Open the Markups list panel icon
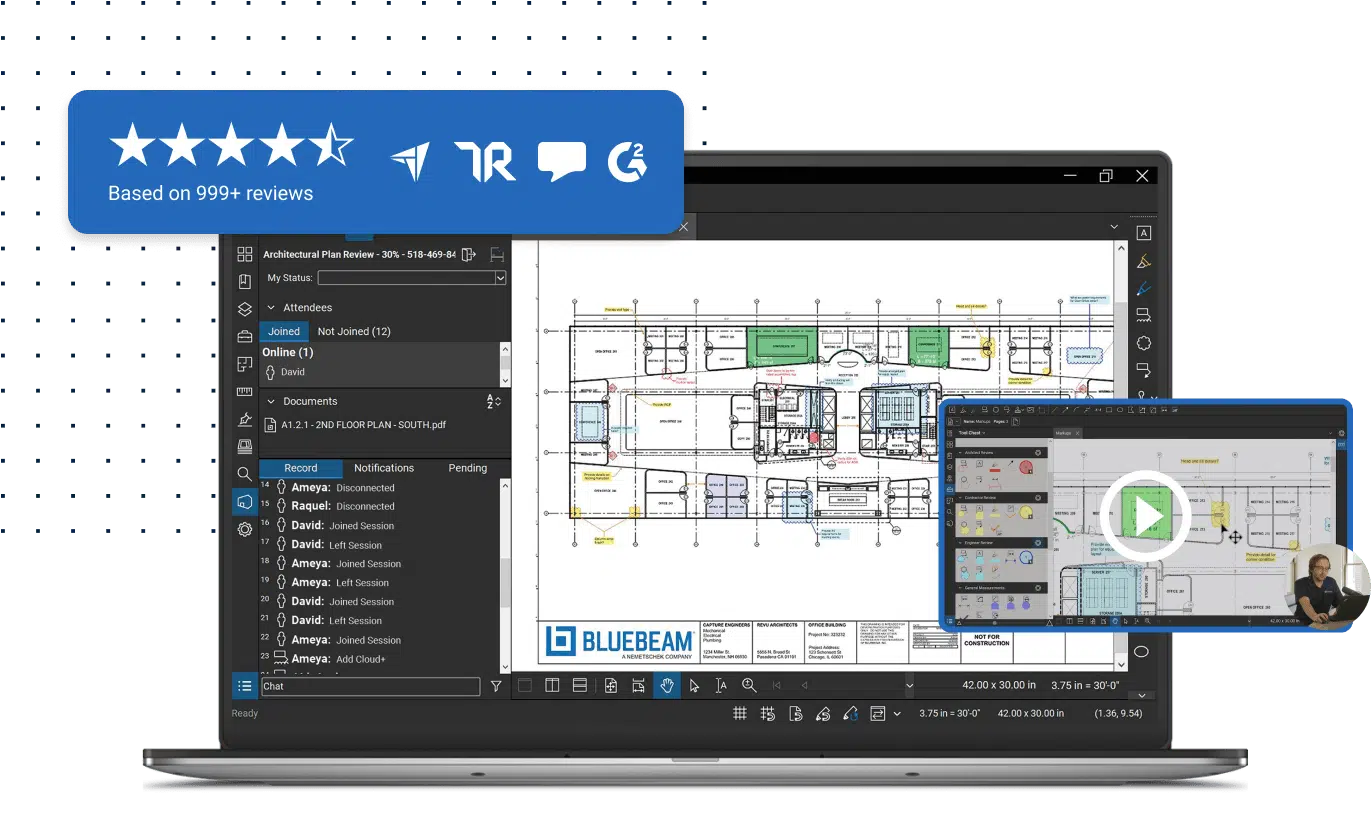The image size is (1371, 825). point(245,364)
